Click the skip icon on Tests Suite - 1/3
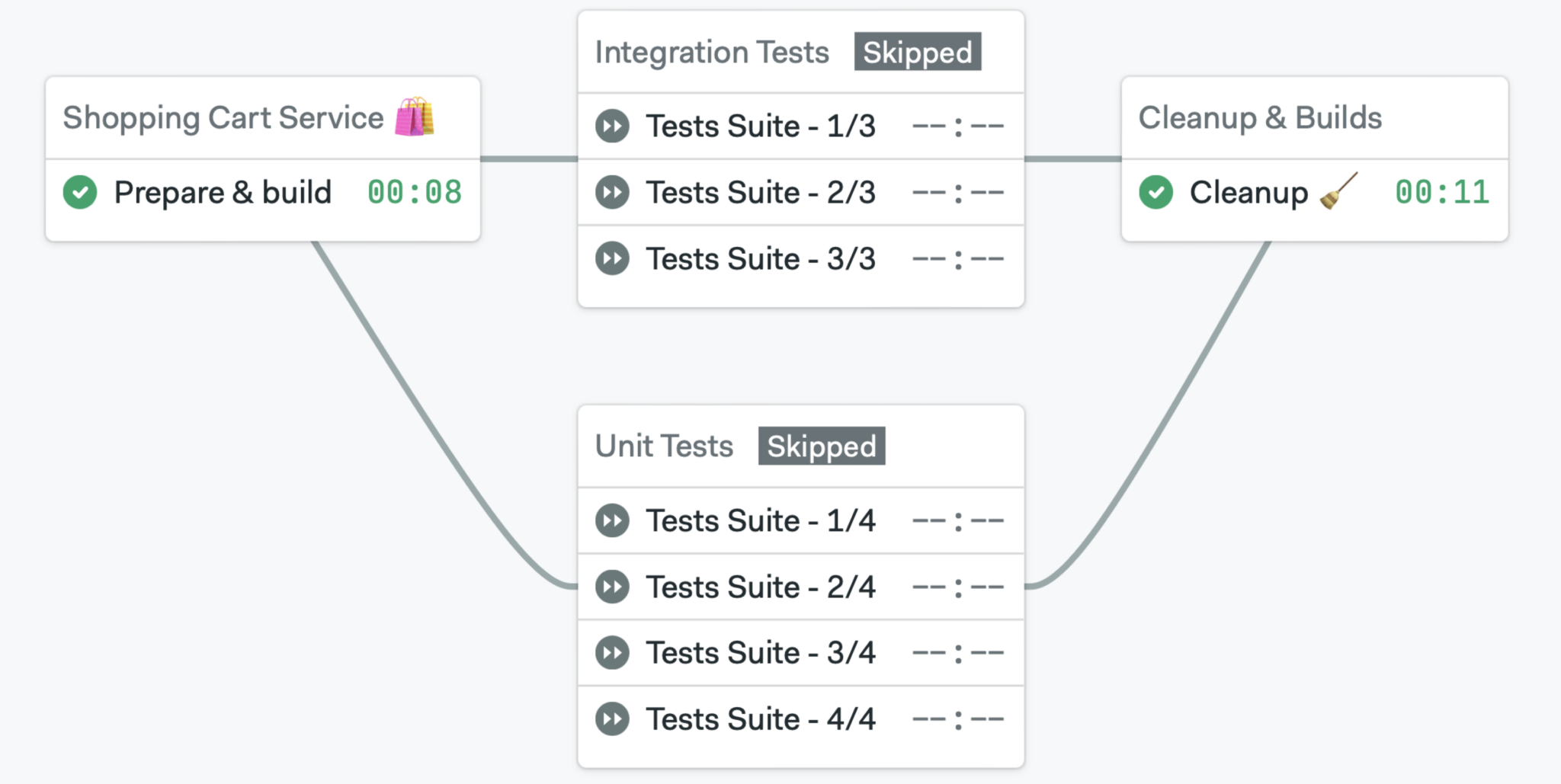This screenshot has width=1561, height=784. (x=612, y=126)
